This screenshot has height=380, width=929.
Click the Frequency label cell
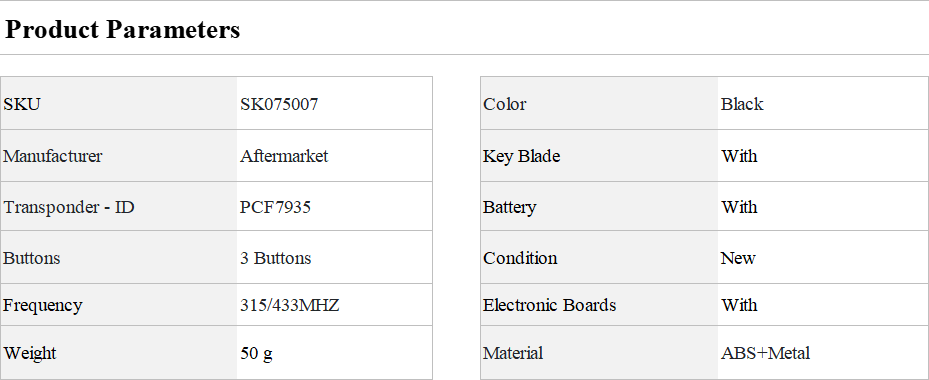[118, 305]
